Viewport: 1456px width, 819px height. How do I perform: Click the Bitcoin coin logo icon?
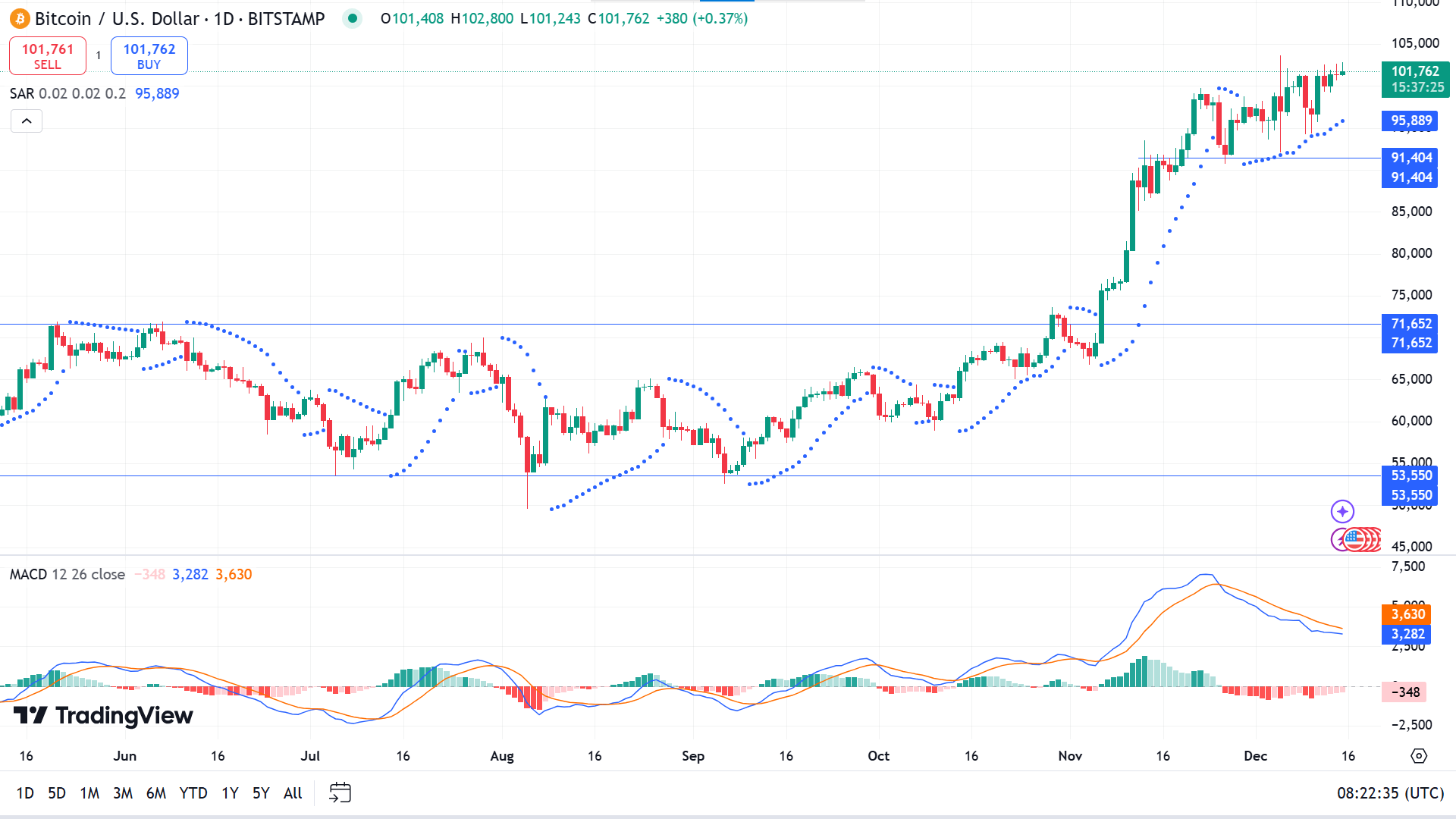pos(19,18)
